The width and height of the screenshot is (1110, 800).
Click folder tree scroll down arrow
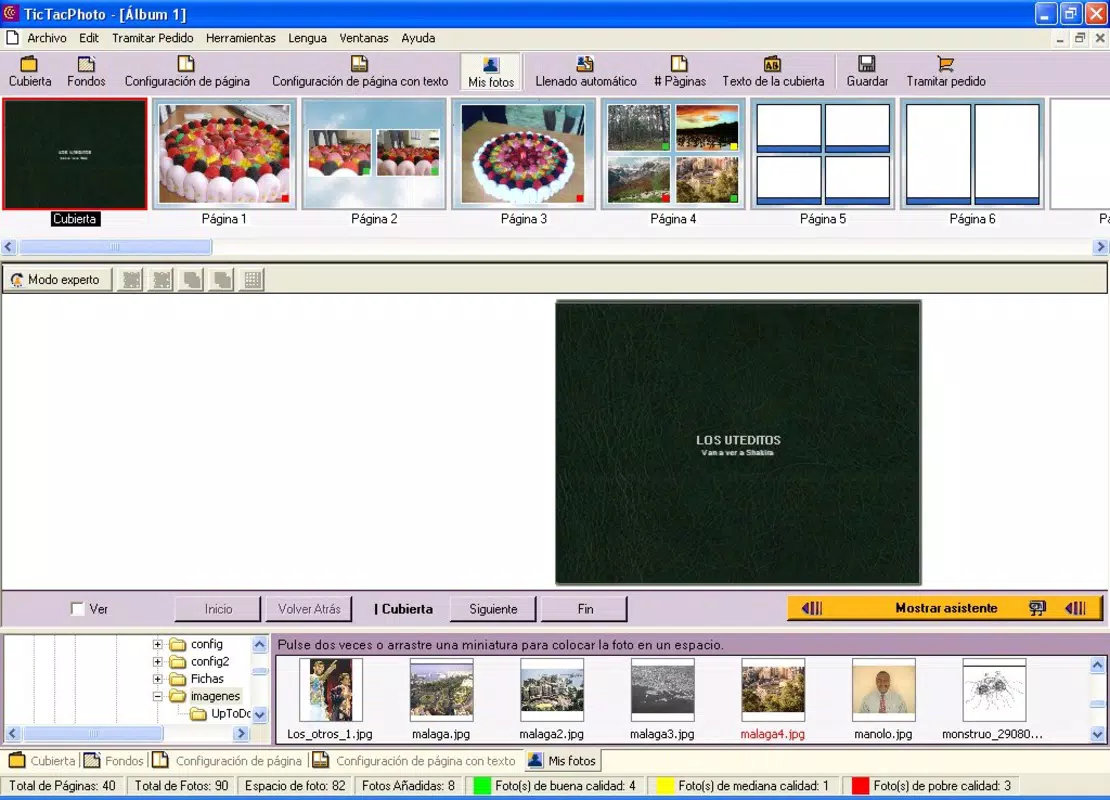point(260,714)
